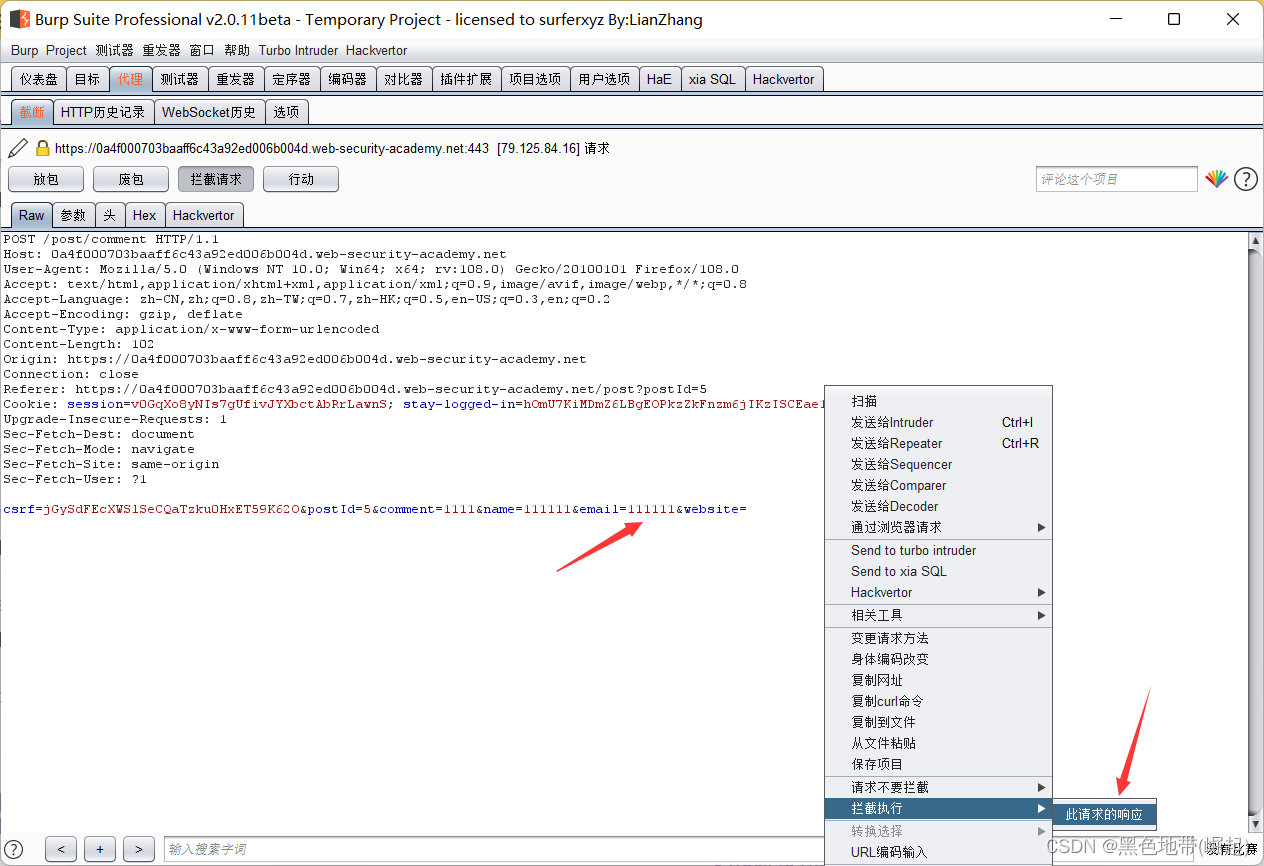Switch to the 插件扩展 tab

[x=466, y=79]
